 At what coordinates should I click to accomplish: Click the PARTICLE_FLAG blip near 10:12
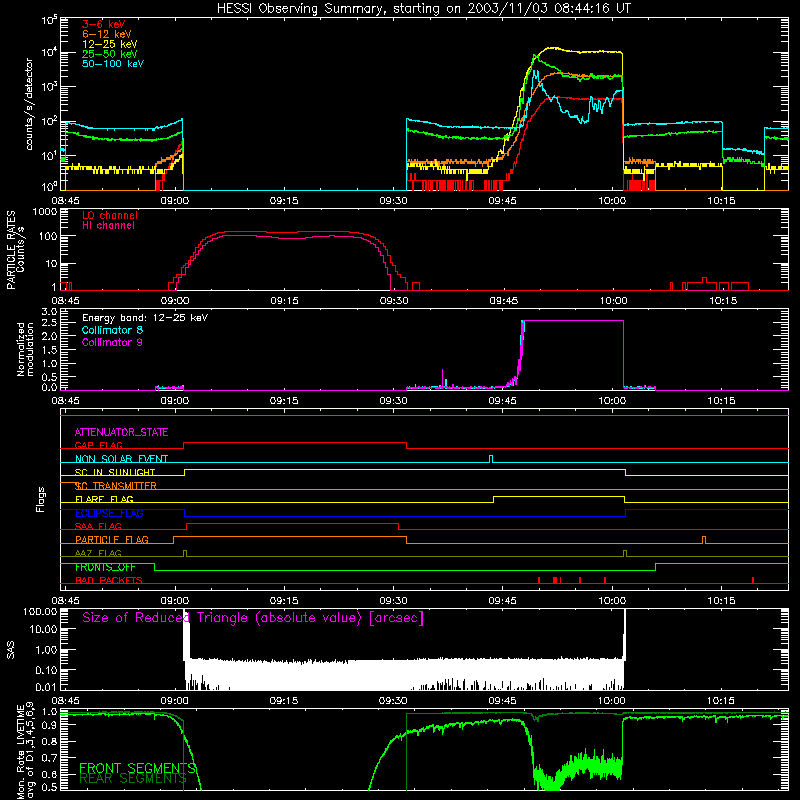pos(704,540)
